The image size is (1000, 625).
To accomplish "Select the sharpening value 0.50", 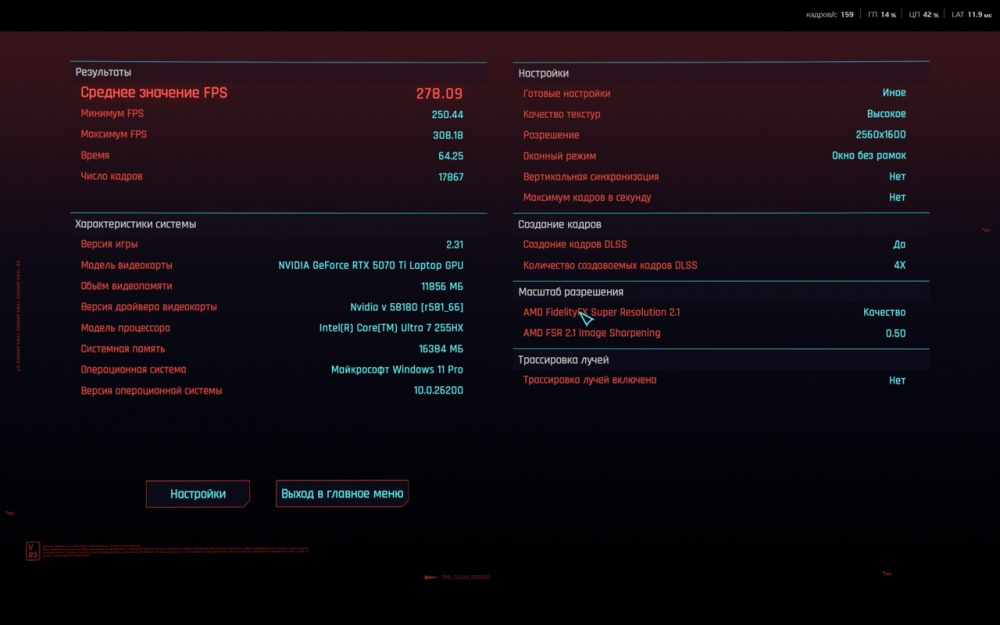I will [895, 334].
